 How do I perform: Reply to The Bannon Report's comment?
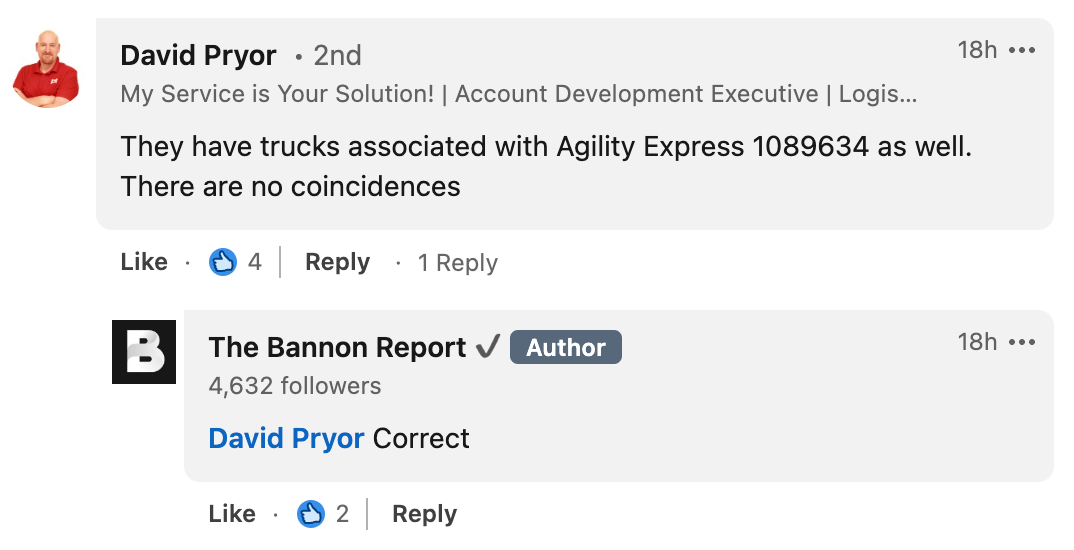click(x=424, y=514)
